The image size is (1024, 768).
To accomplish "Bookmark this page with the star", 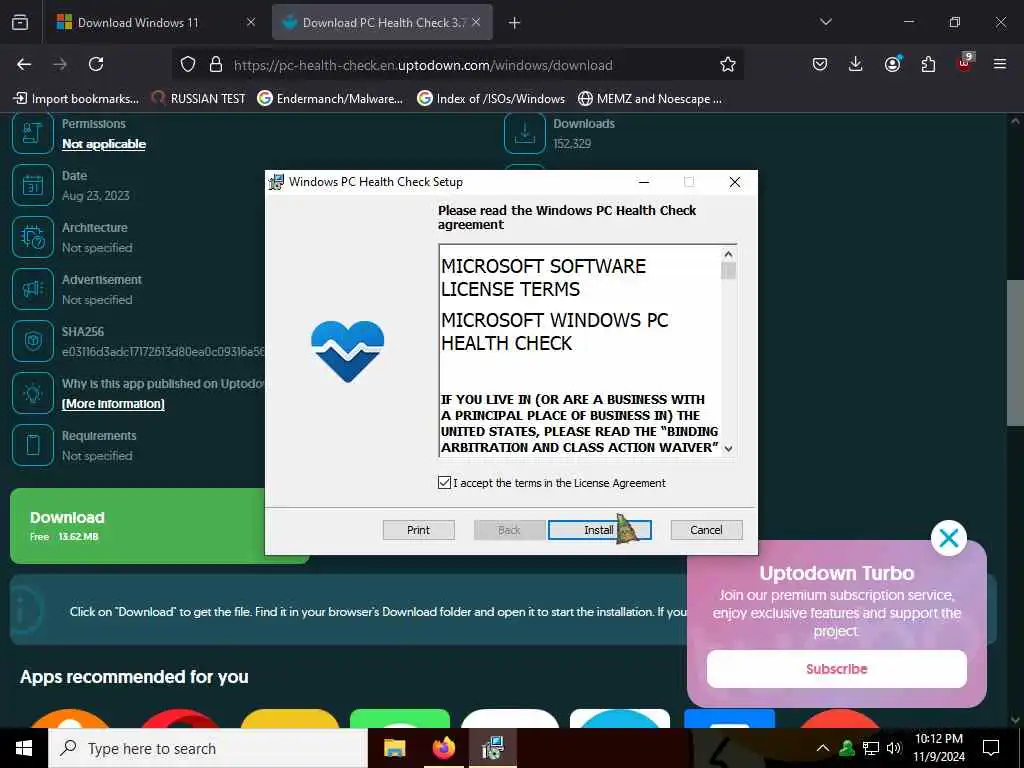I will (x=728, y=64).
